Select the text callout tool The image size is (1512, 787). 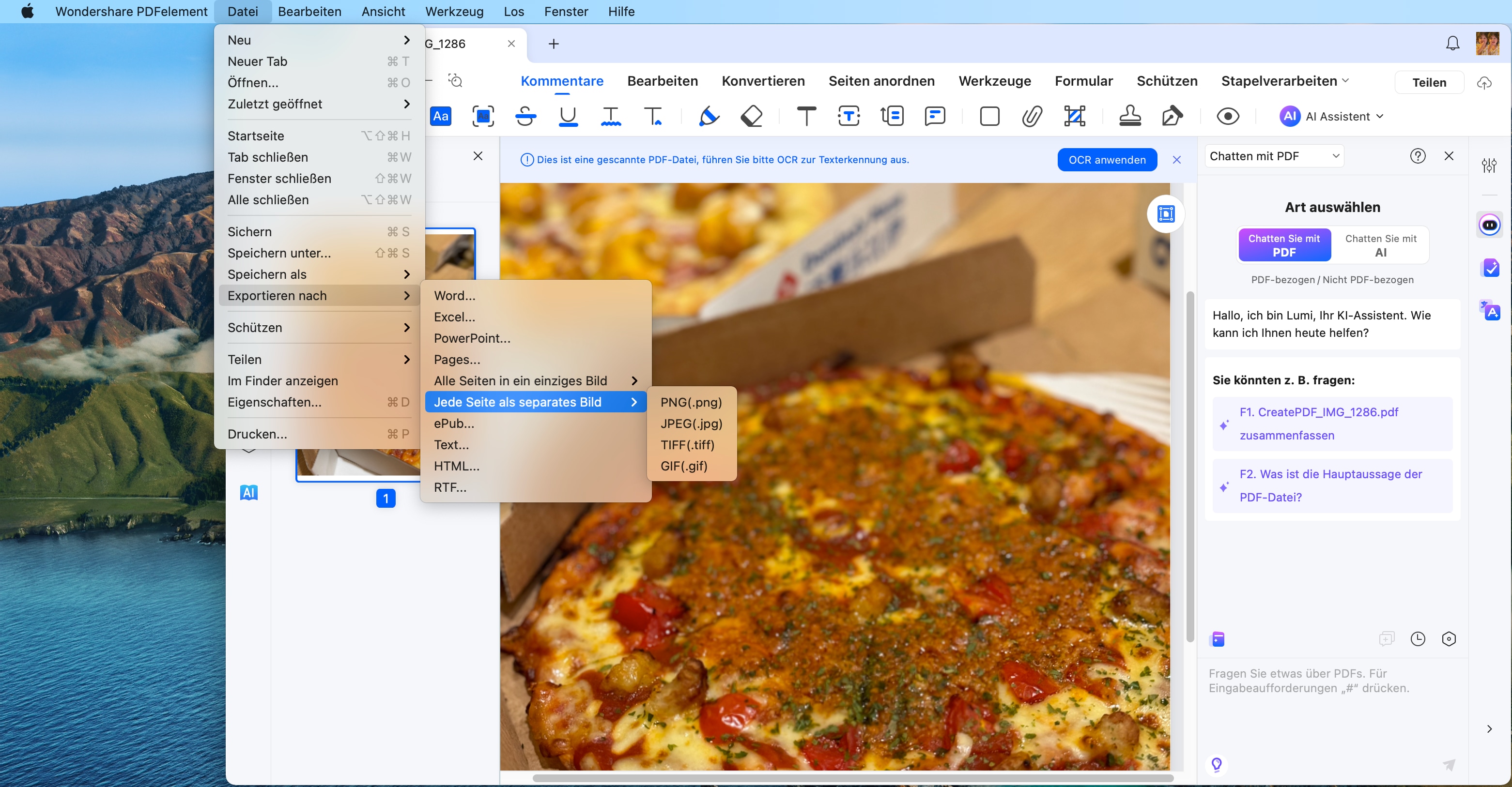tap(892, 116)
